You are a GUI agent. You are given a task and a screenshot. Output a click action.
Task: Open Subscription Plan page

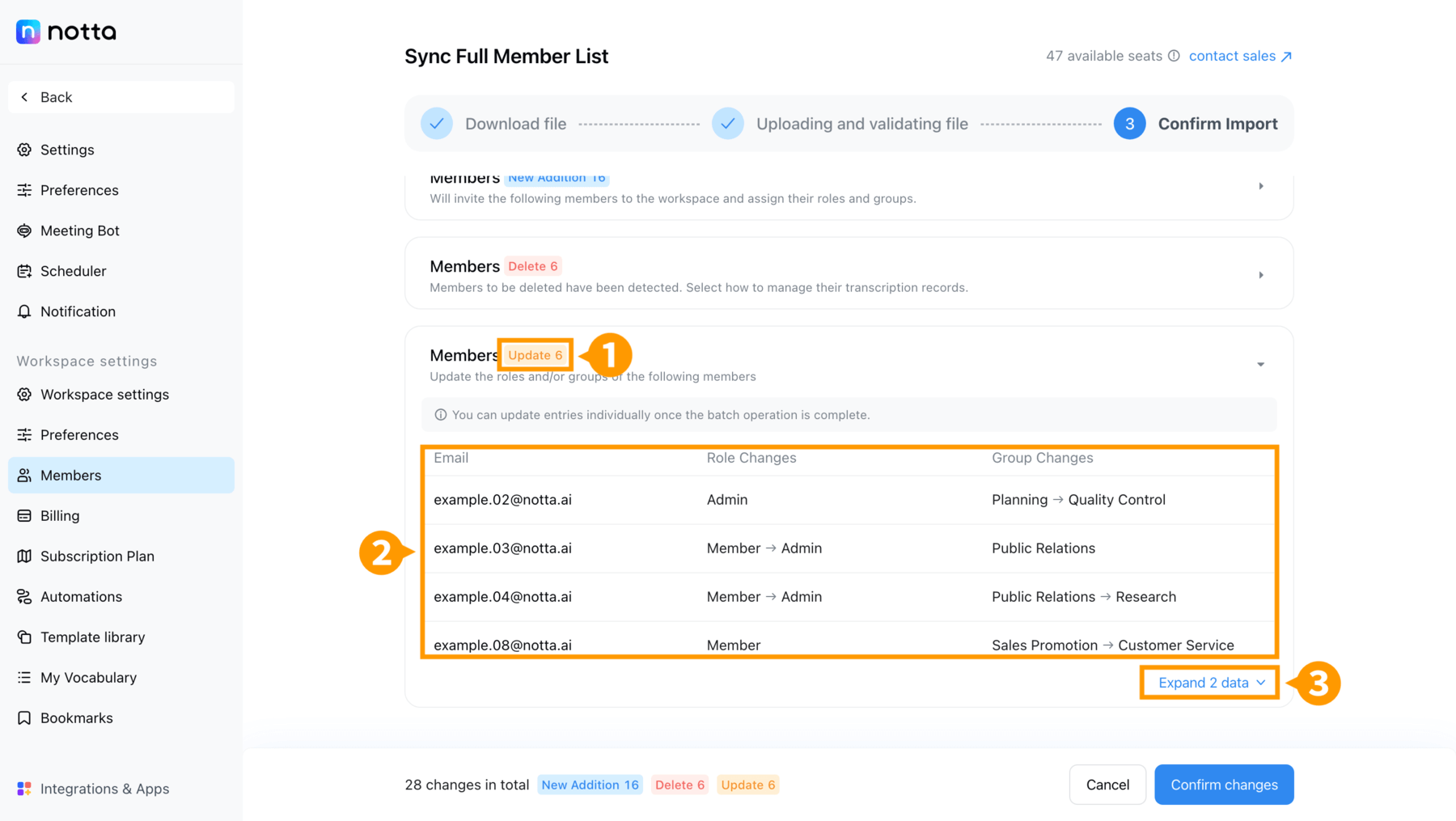click(x=121, y=557)
